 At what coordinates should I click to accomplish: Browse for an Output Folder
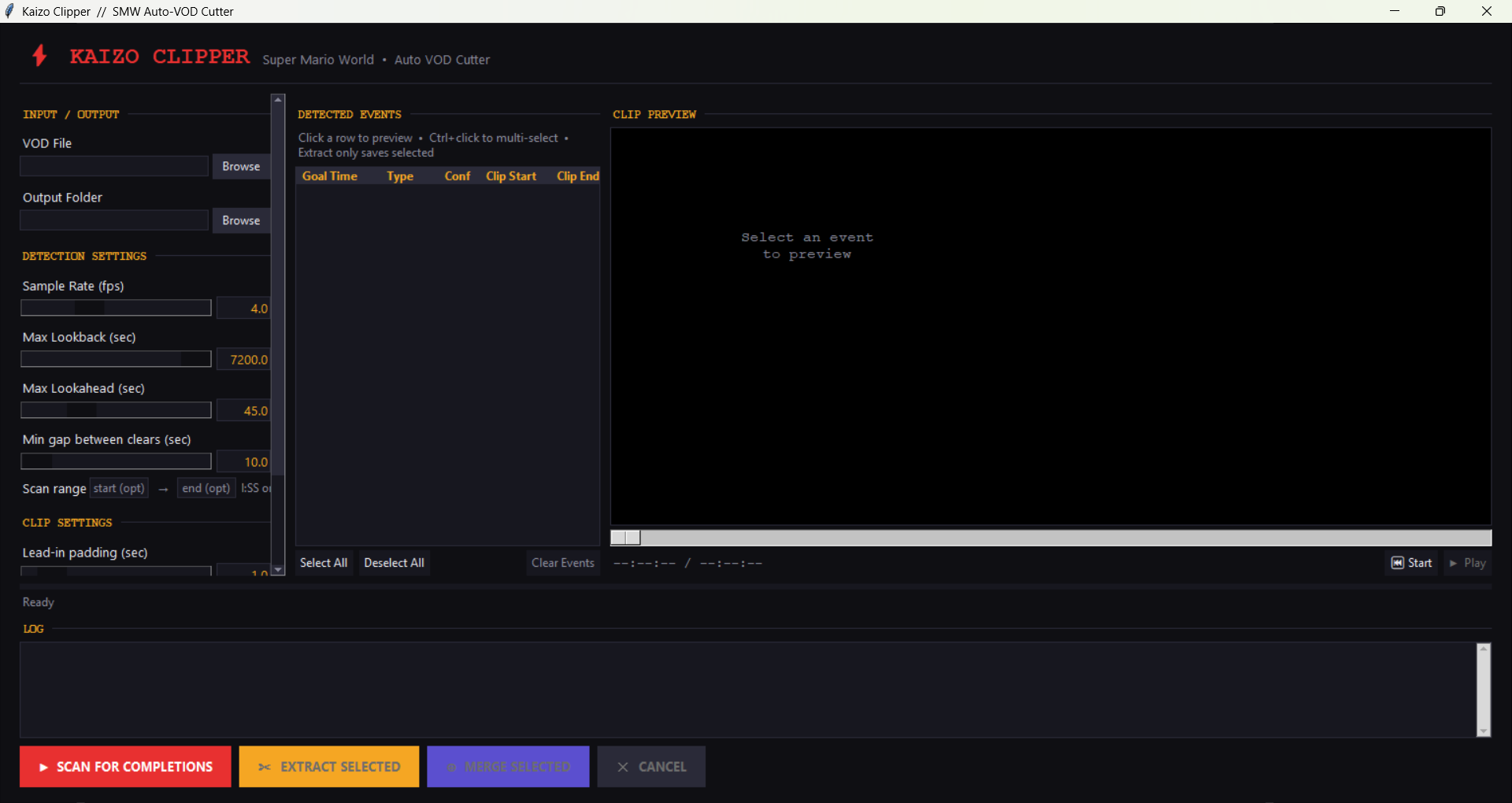click(x=240, y=220)
